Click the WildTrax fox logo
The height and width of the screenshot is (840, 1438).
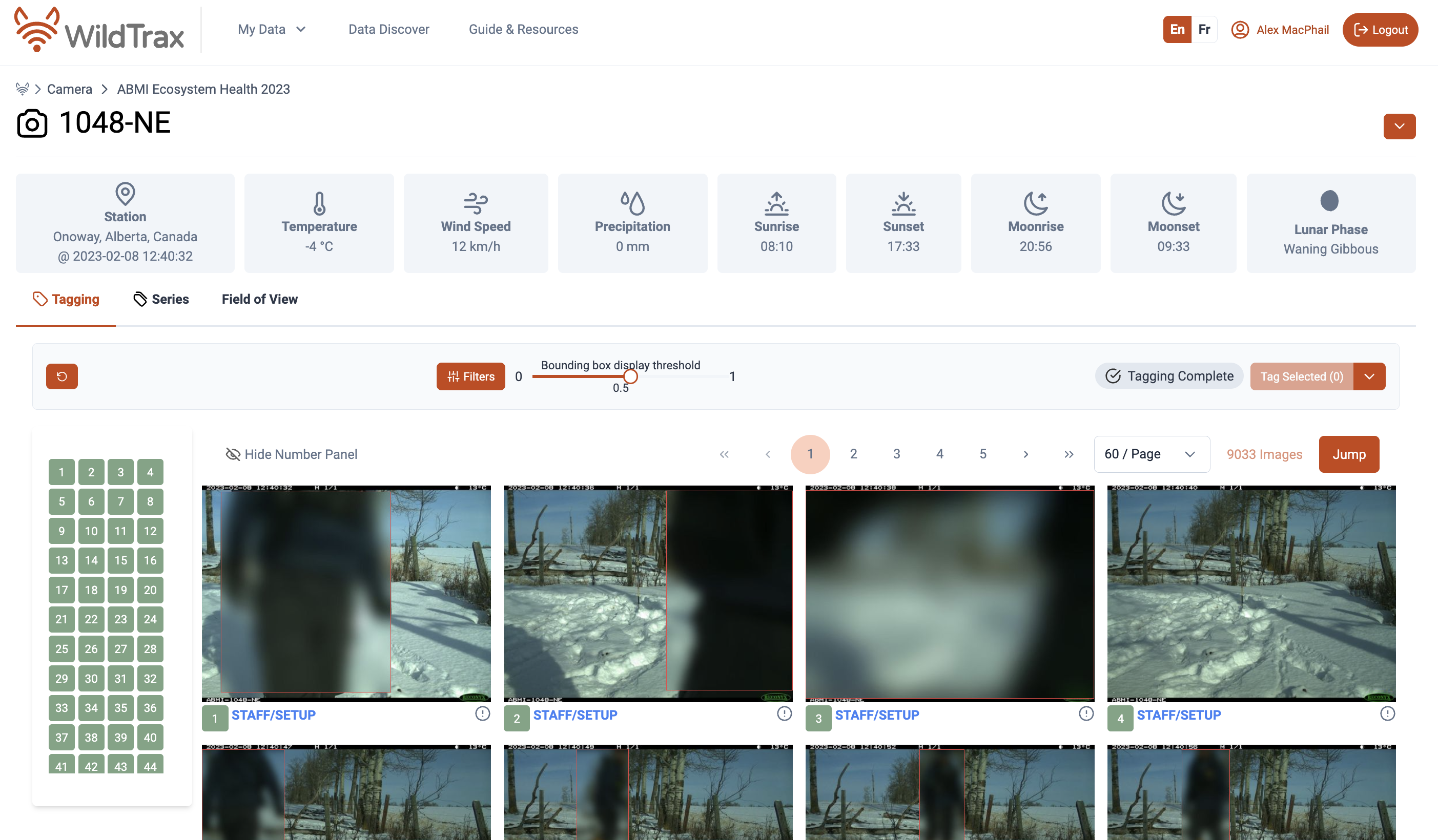(x=37, y=30)
